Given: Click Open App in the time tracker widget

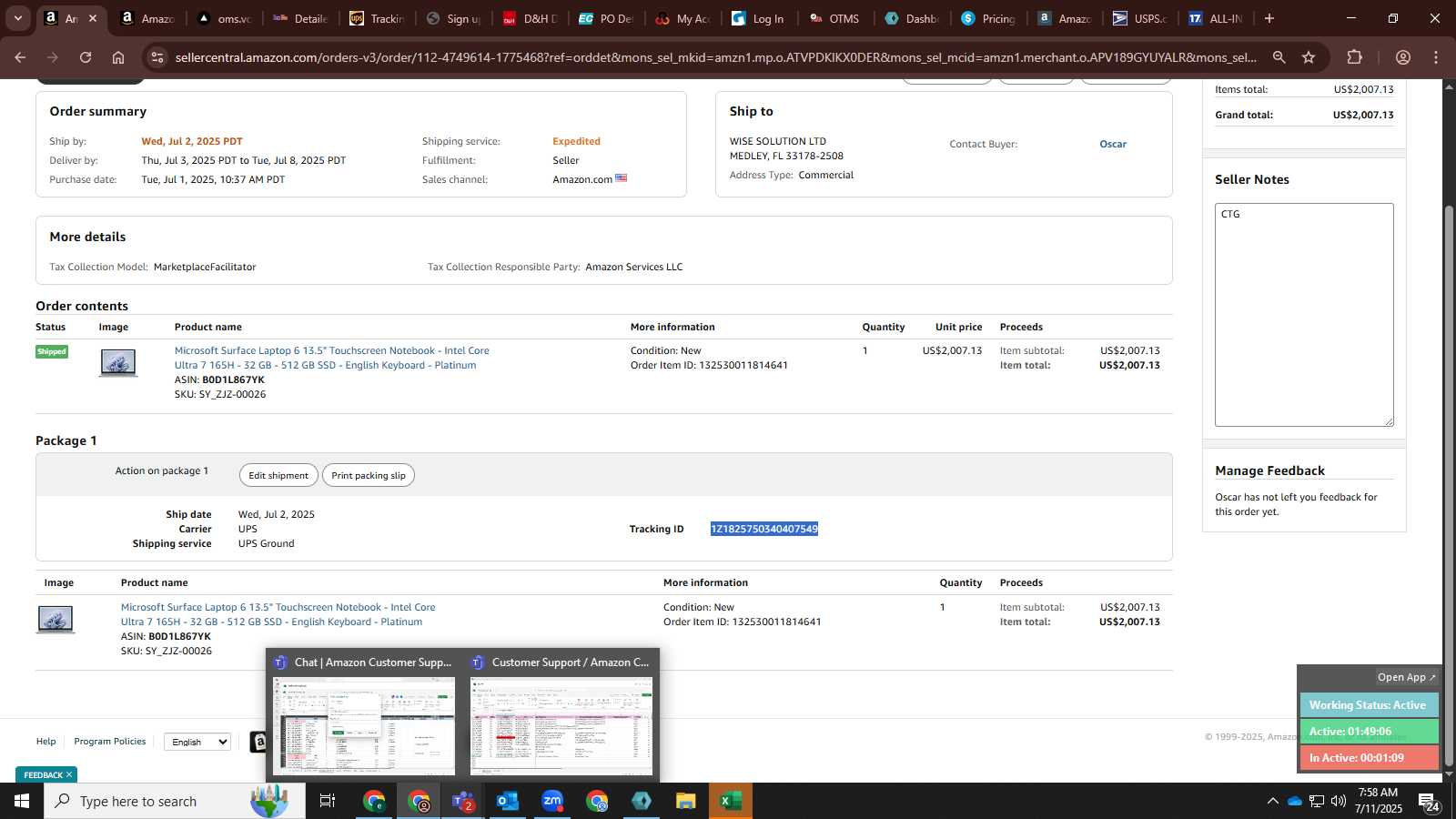Looking at the screenshot, I should coord(1406,677).
